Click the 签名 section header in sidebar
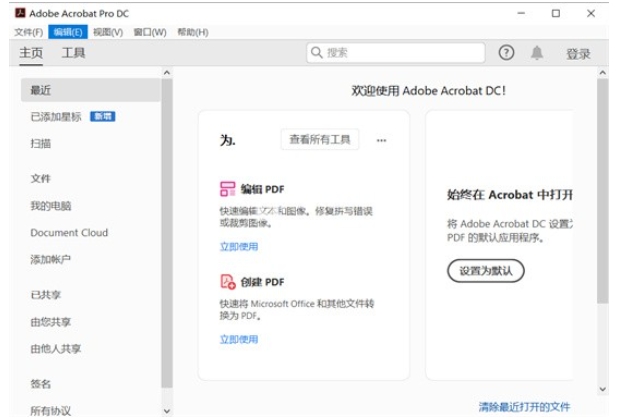618x420 pixels. click(41, 384)
